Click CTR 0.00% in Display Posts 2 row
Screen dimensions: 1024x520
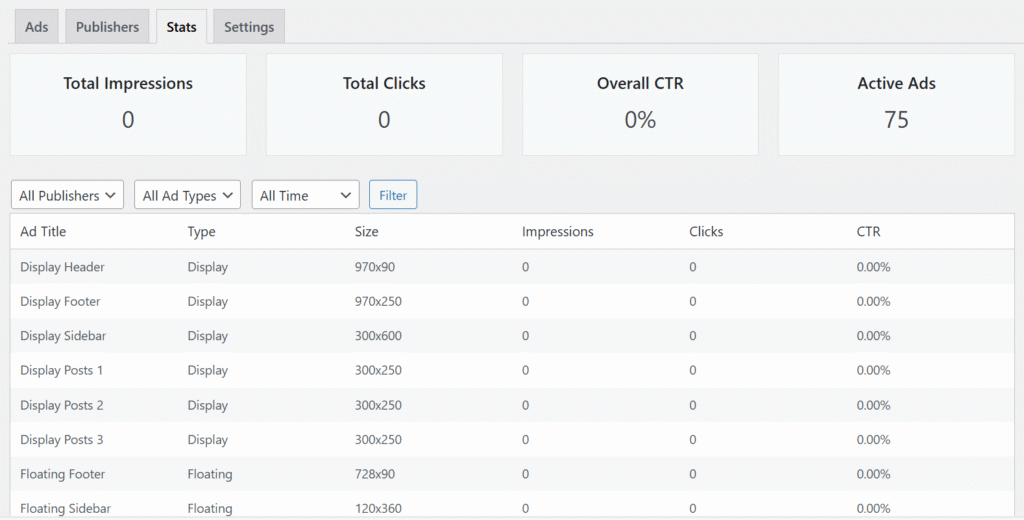(873, 405)
